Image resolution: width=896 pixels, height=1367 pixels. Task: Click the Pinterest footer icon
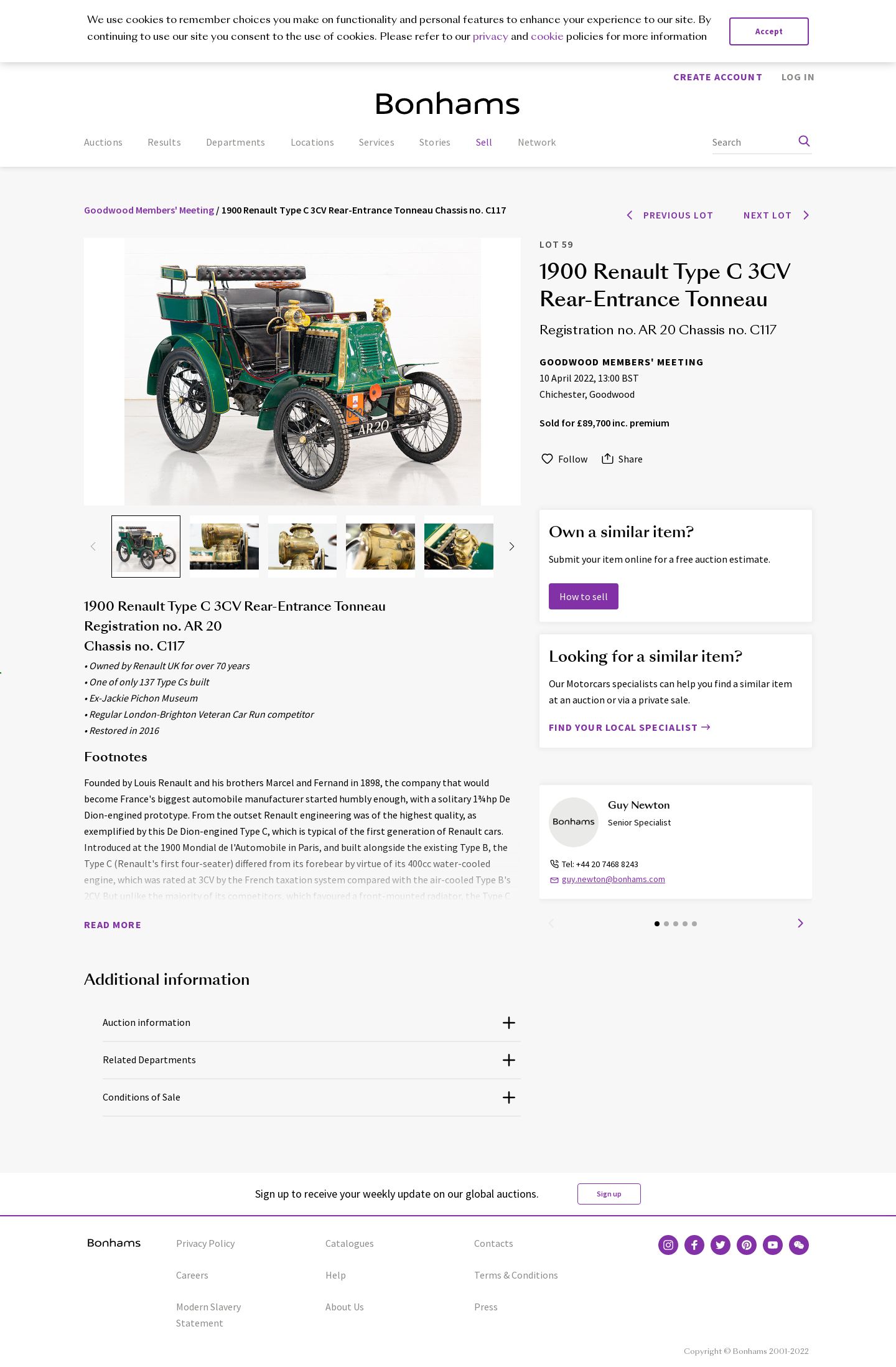tap(747, 1245)
